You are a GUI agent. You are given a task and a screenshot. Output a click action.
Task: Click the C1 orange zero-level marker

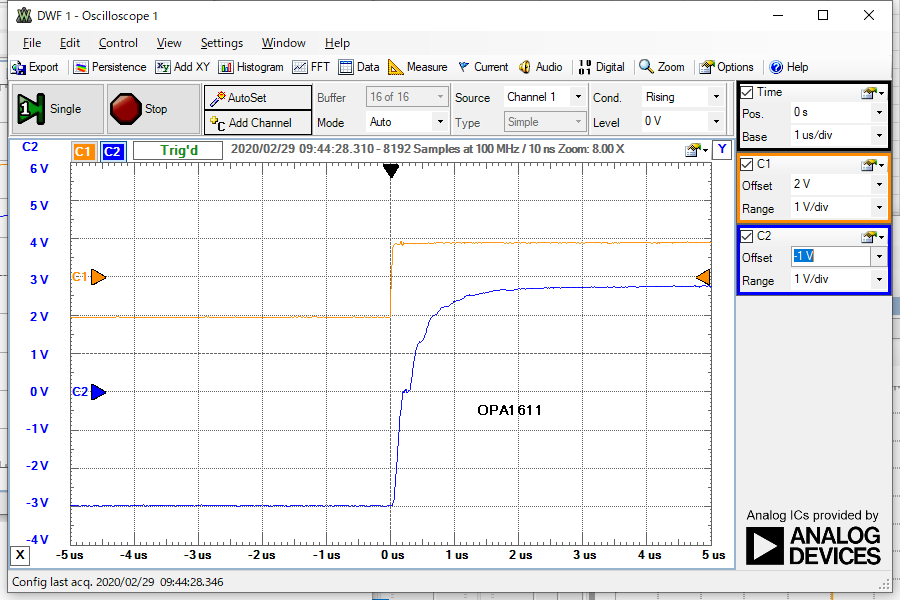pos(98,277)
